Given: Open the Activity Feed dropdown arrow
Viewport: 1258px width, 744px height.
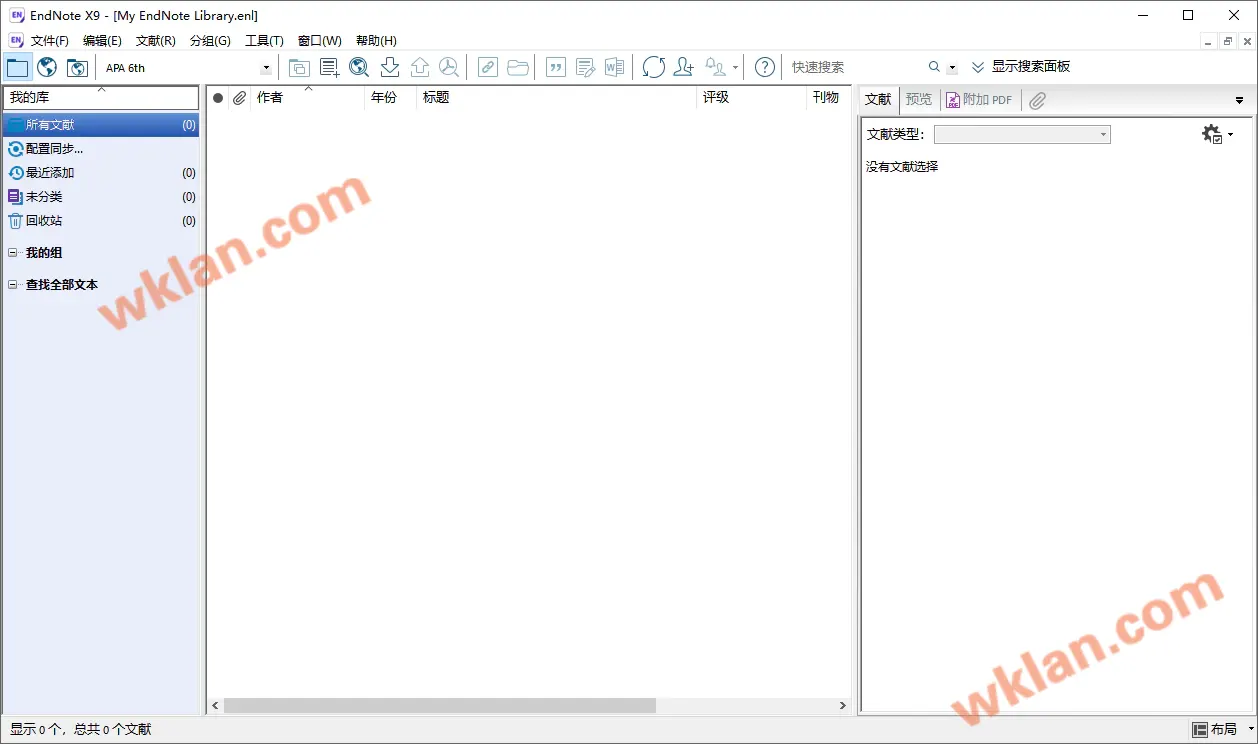Looking at the screenshot, I should coord(735,68).
